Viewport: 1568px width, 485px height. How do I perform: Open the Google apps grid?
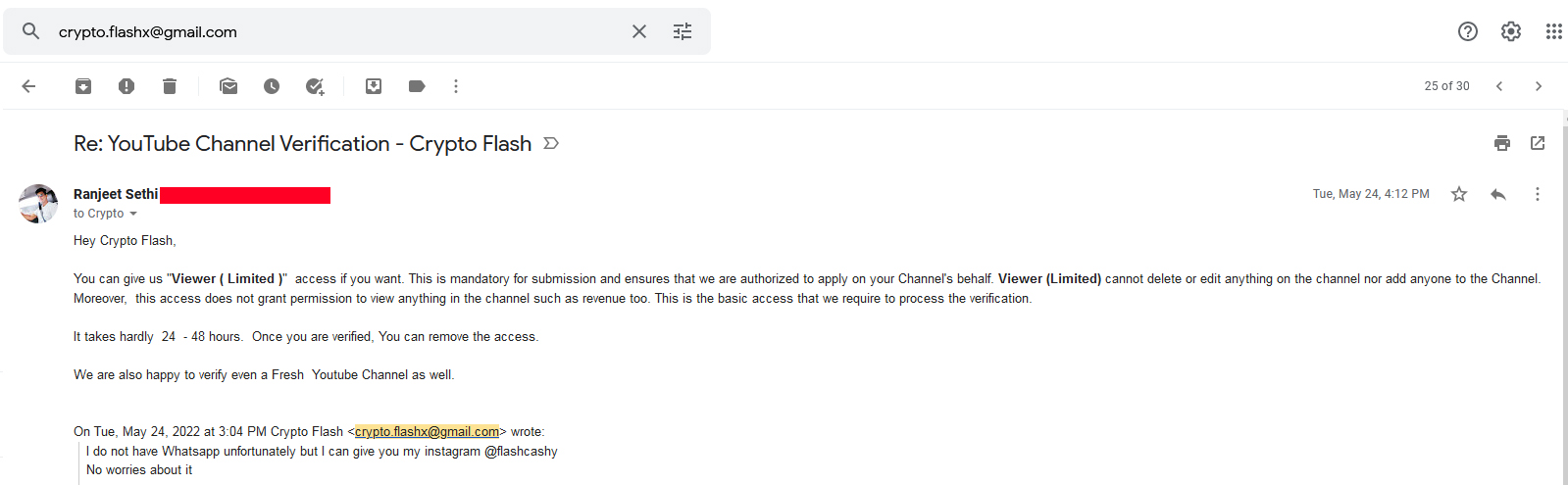pyautogui.click(x=1554, y=31)
